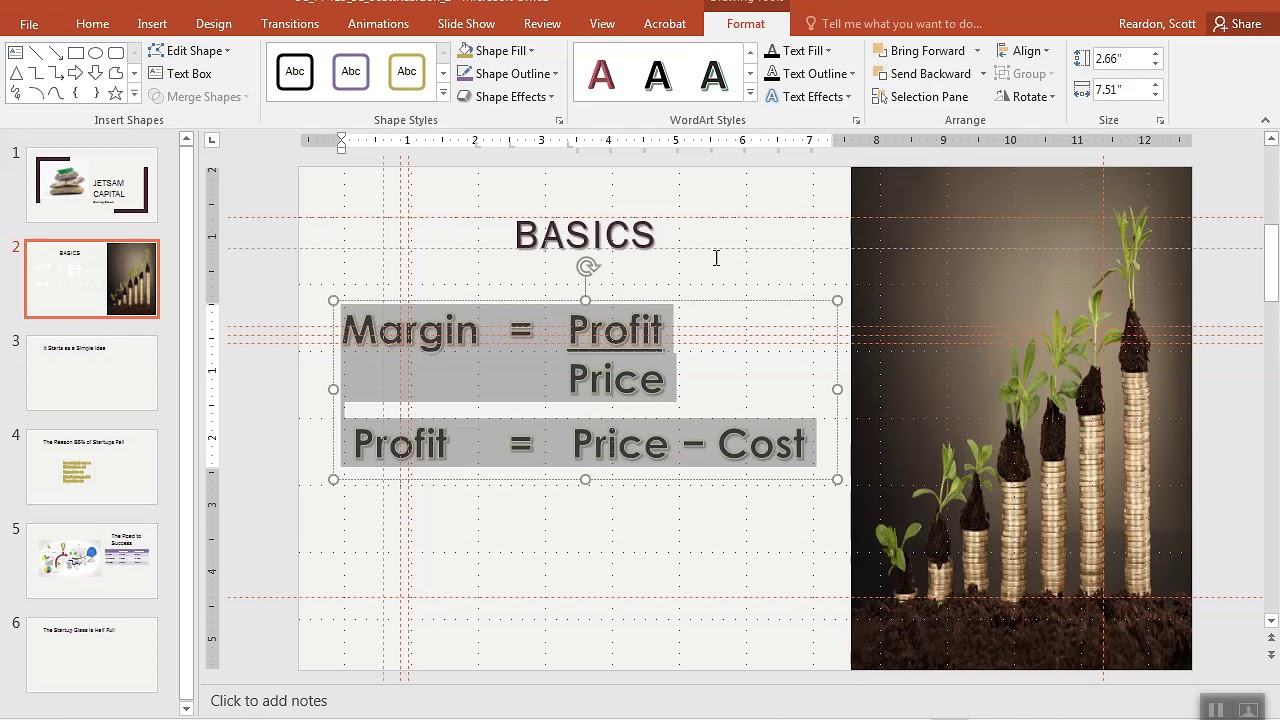Open the Shape Outline dropdown
The image size is (1280, 720).
click(x=508, y=73)
